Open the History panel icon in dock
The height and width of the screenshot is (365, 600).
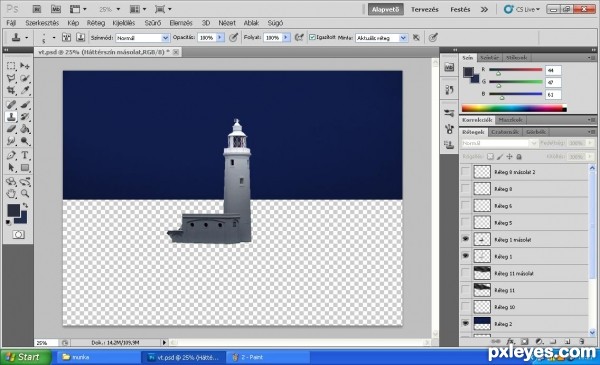pos(449,90)
